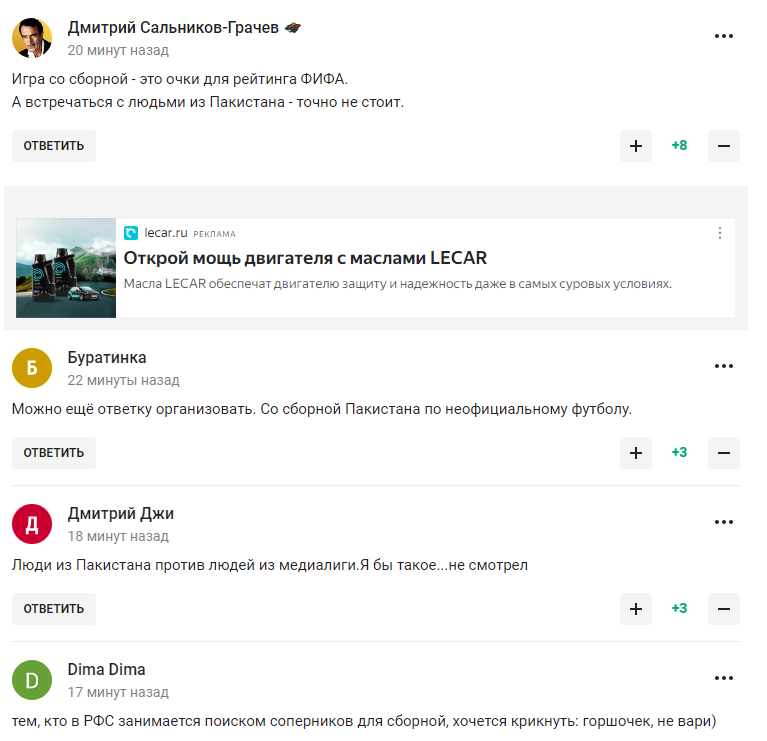Image resolution: width=767 pixels, height=741 pixels.
Task: Upvote Дмитрий Сальников-Грачев's comment with plus
Action: tap(635, 146)
